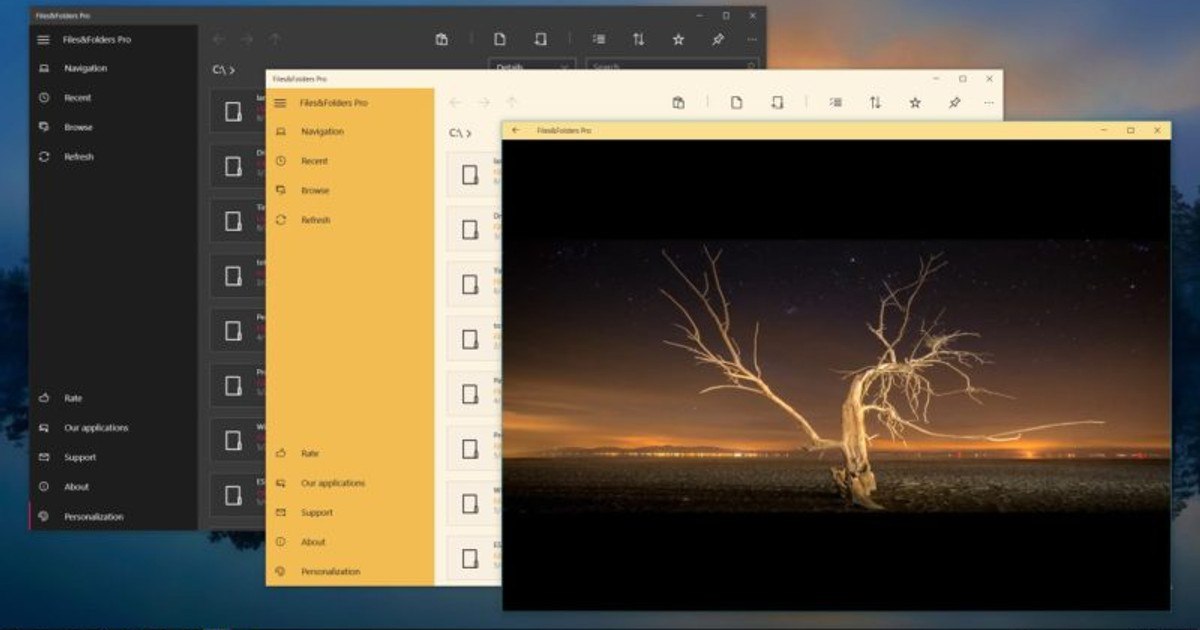Expand the Details view dropdown in dark window
The height and width of the screenshot is (630, 1200).
pos(532,65)
